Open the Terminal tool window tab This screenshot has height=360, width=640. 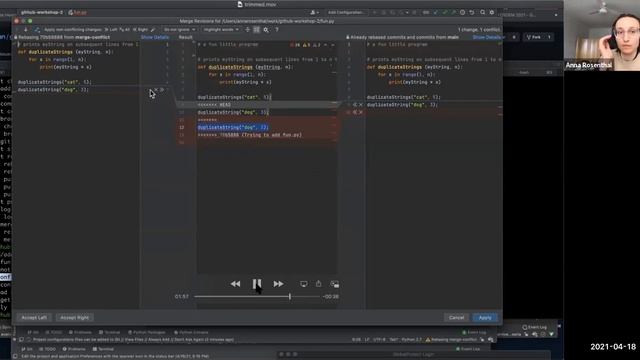109,333
